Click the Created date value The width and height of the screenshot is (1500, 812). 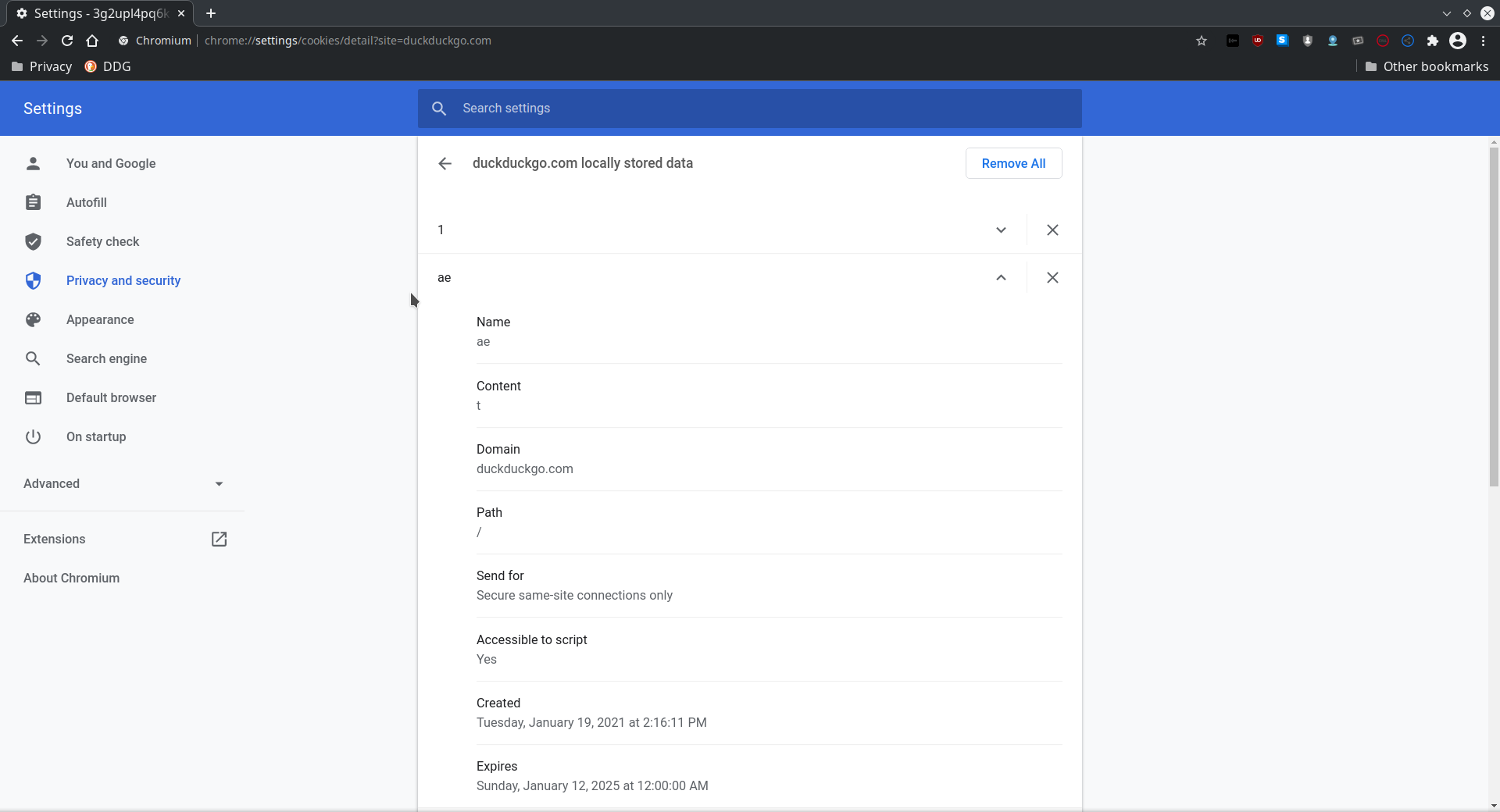click(591, 722)
